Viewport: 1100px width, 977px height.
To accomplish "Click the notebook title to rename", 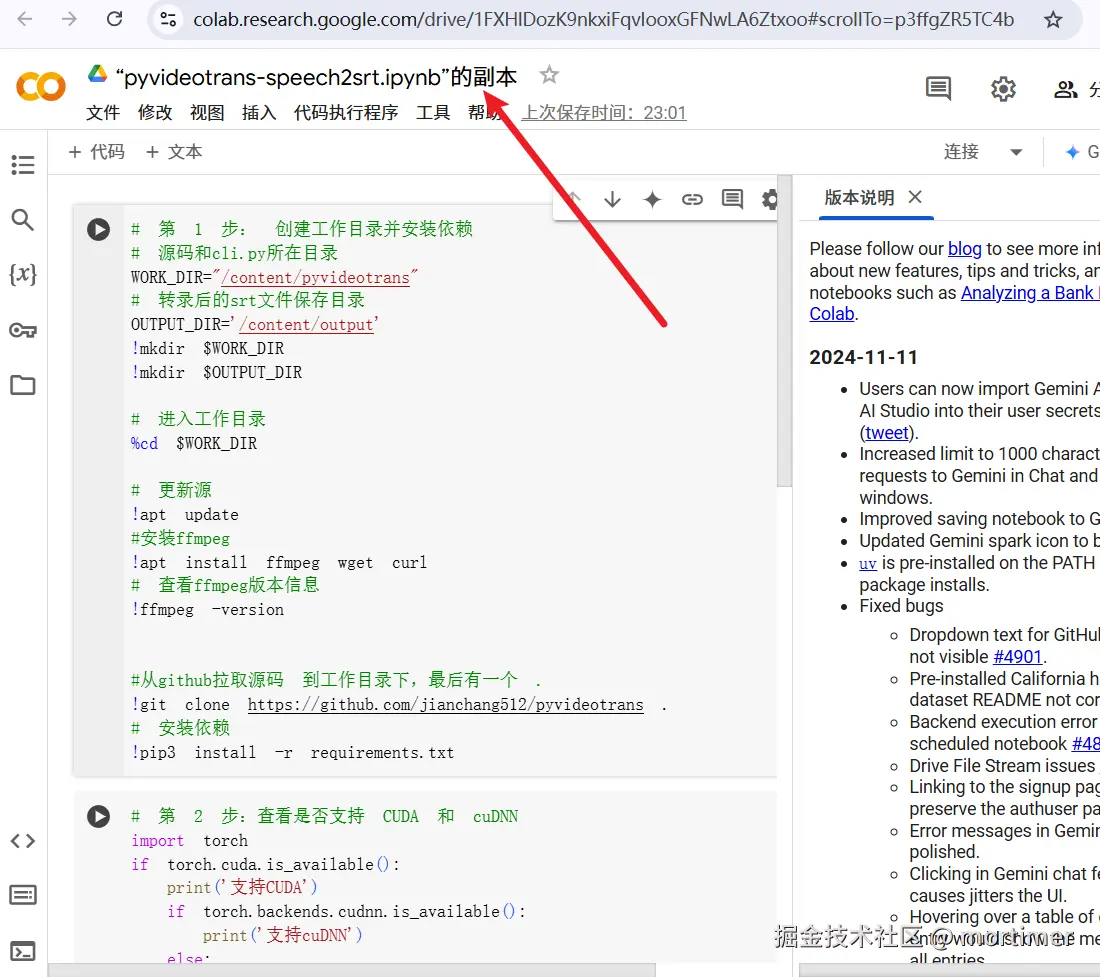I will (316, 76).
